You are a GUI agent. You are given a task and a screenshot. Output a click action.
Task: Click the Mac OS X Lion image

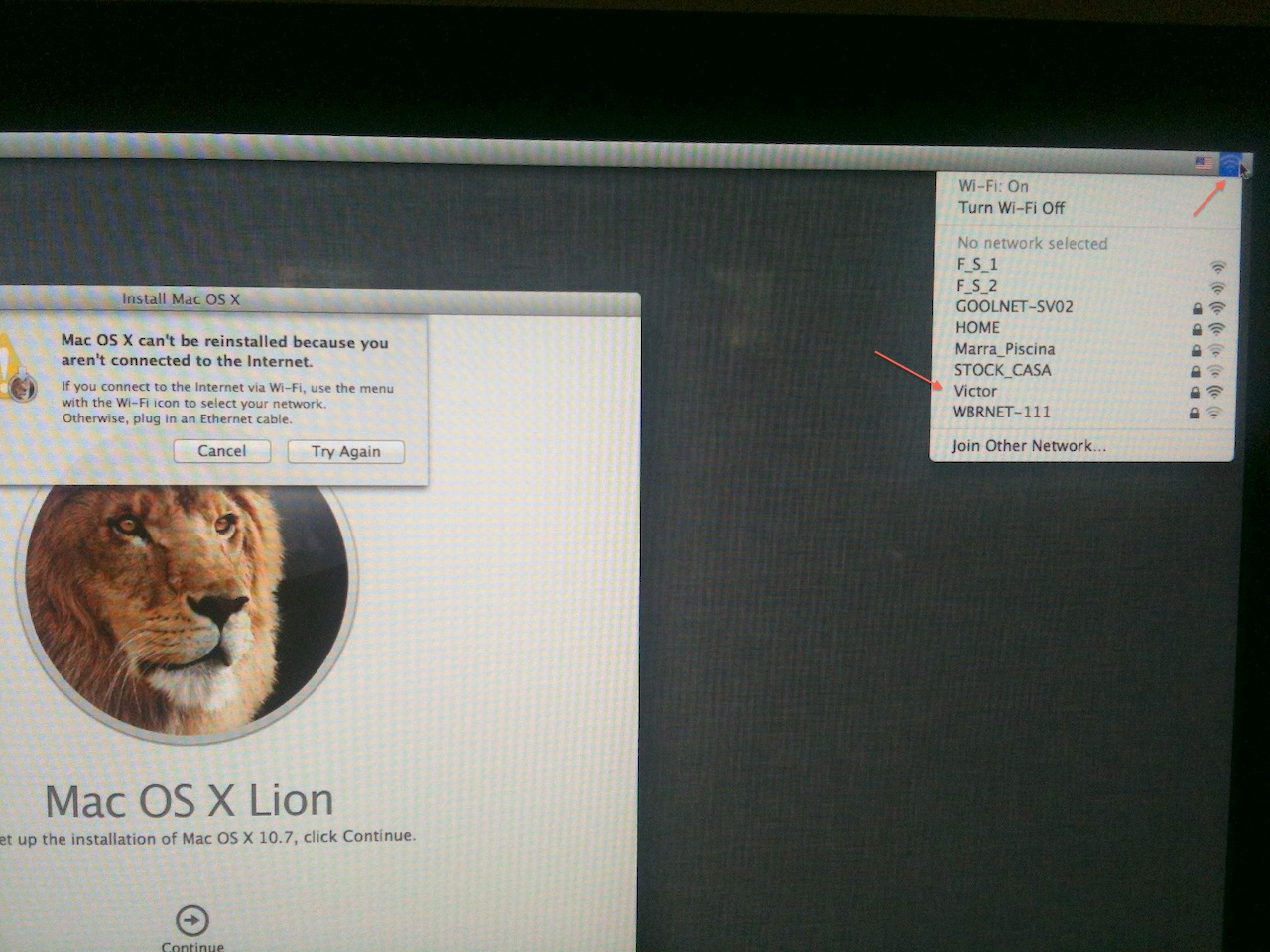(186, 612)
